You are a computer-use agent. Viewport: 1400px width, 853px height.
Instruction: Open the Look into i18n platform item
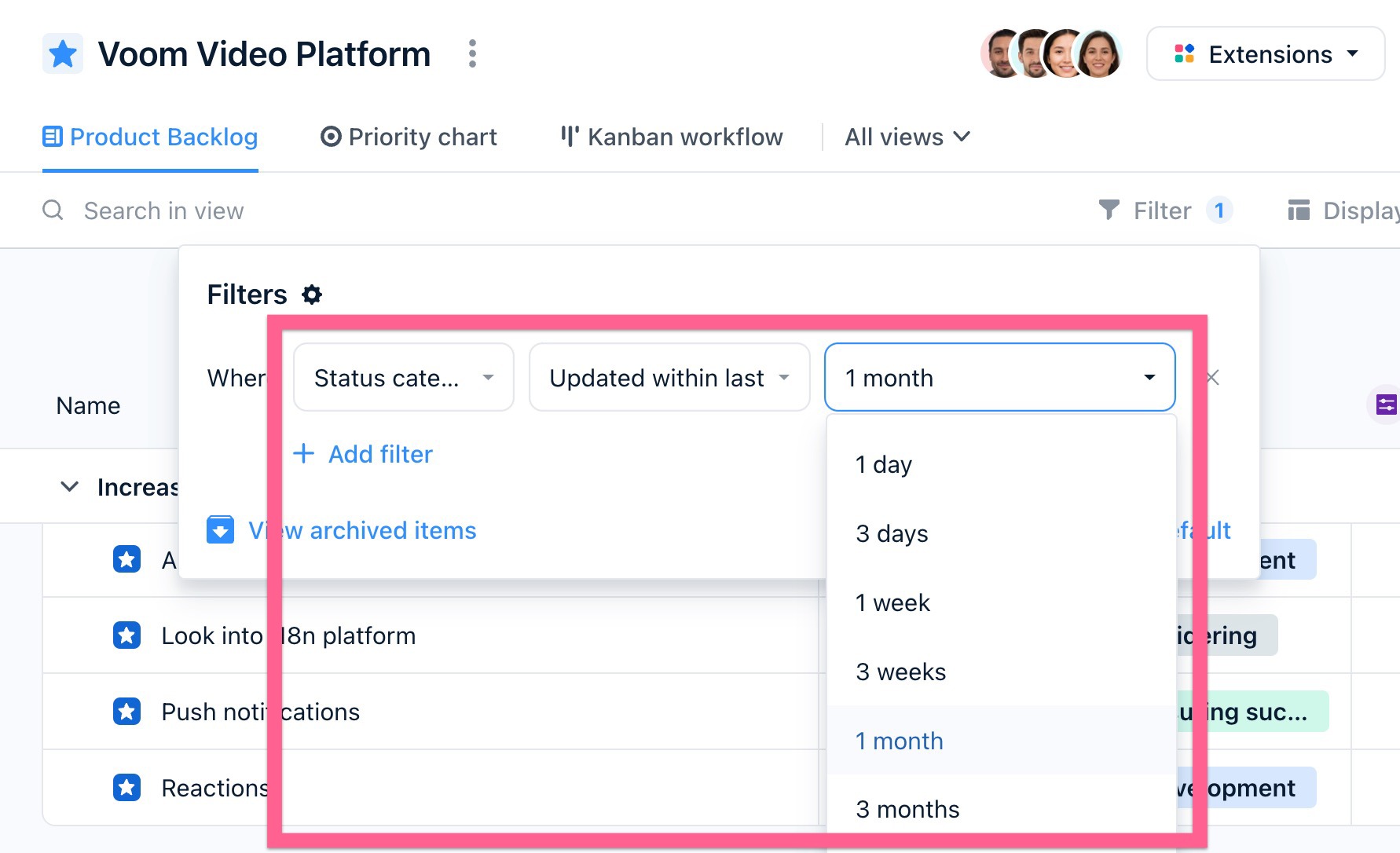[288, 635]
